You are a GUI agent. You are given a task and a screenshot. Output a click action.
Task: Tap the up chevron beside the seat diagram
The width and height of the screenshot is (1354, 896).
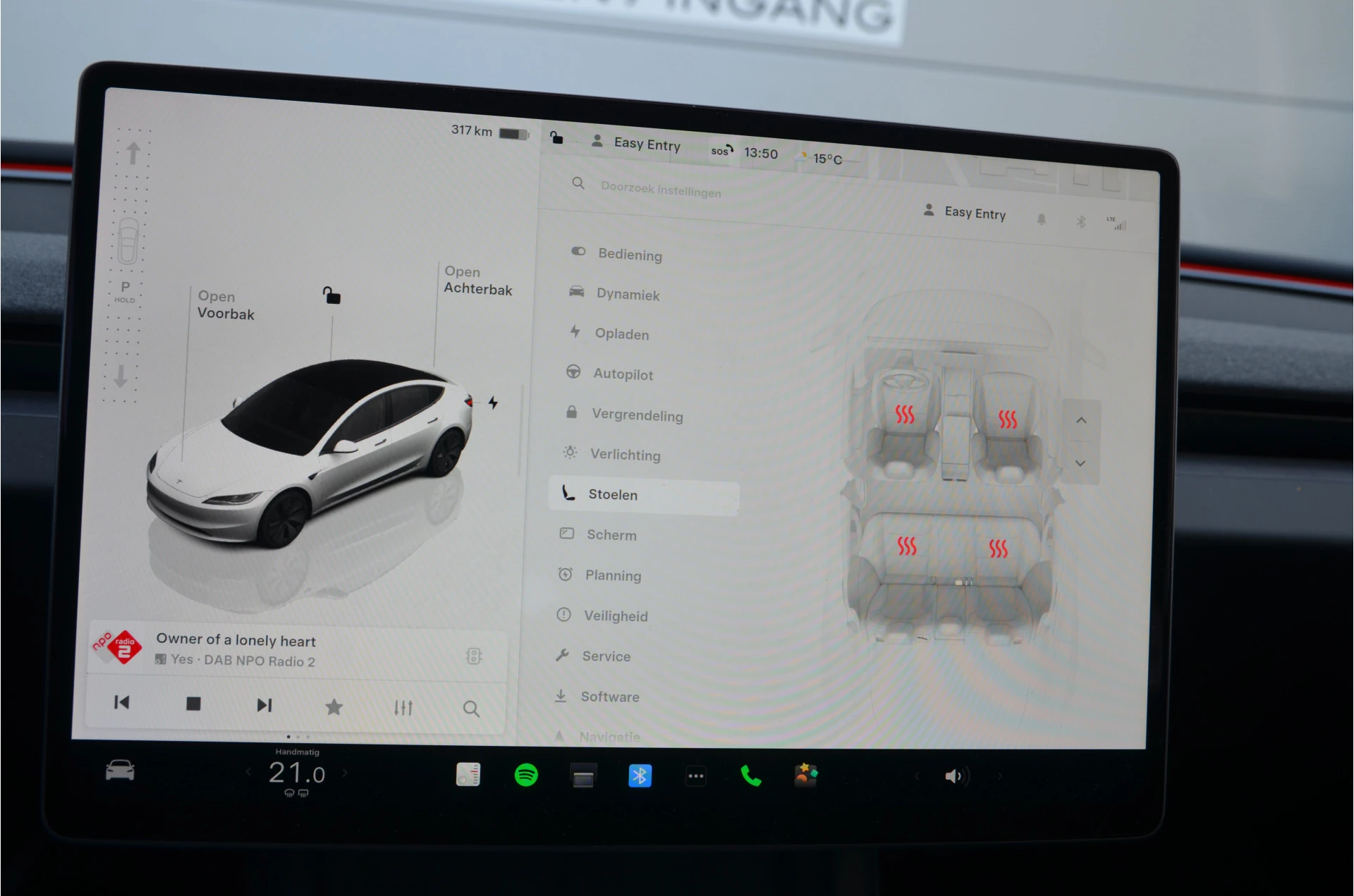click(x=1081, y=419)
